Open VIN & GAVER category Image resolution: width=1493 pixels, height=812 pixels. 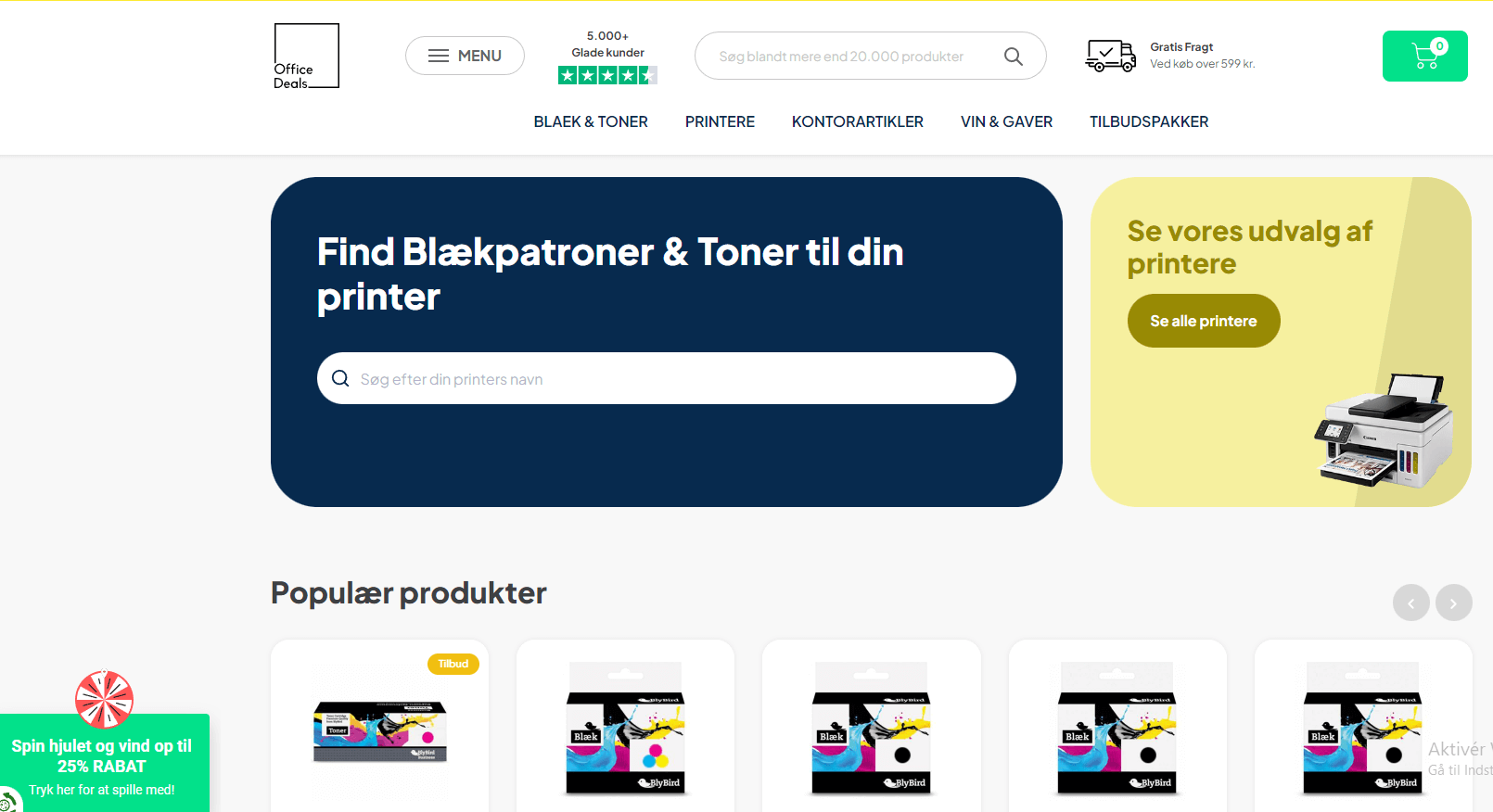point(1006,121)
